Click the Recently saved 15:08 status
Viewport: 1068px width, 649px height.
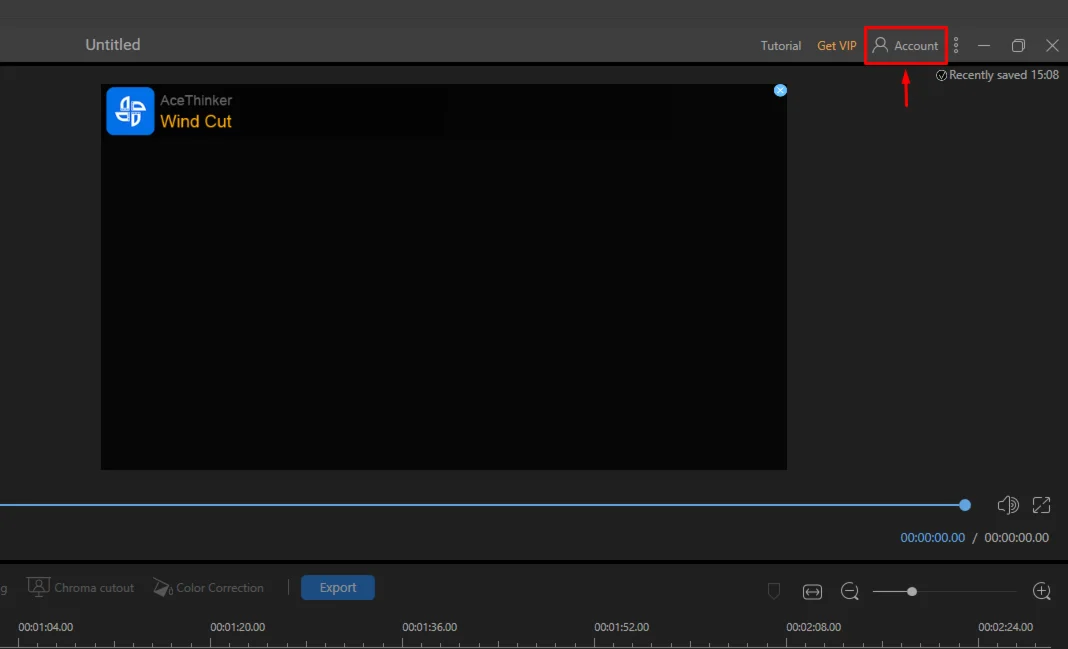998,75
